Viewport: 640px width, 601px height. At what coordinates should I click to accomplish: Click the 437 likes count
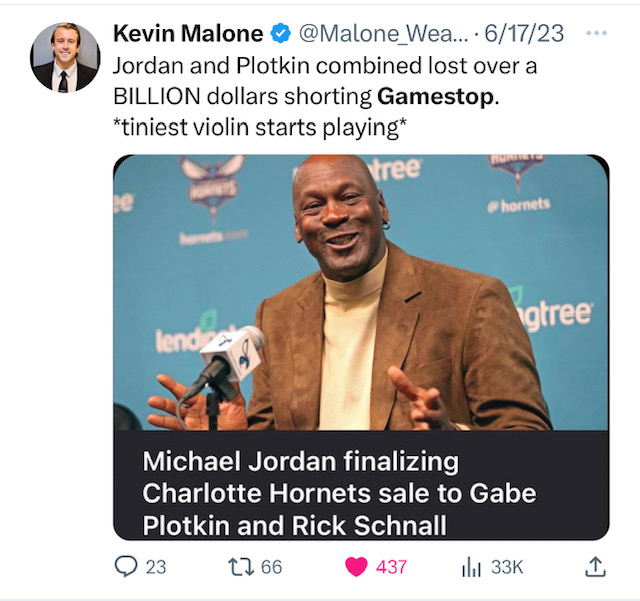coord(391,567)
